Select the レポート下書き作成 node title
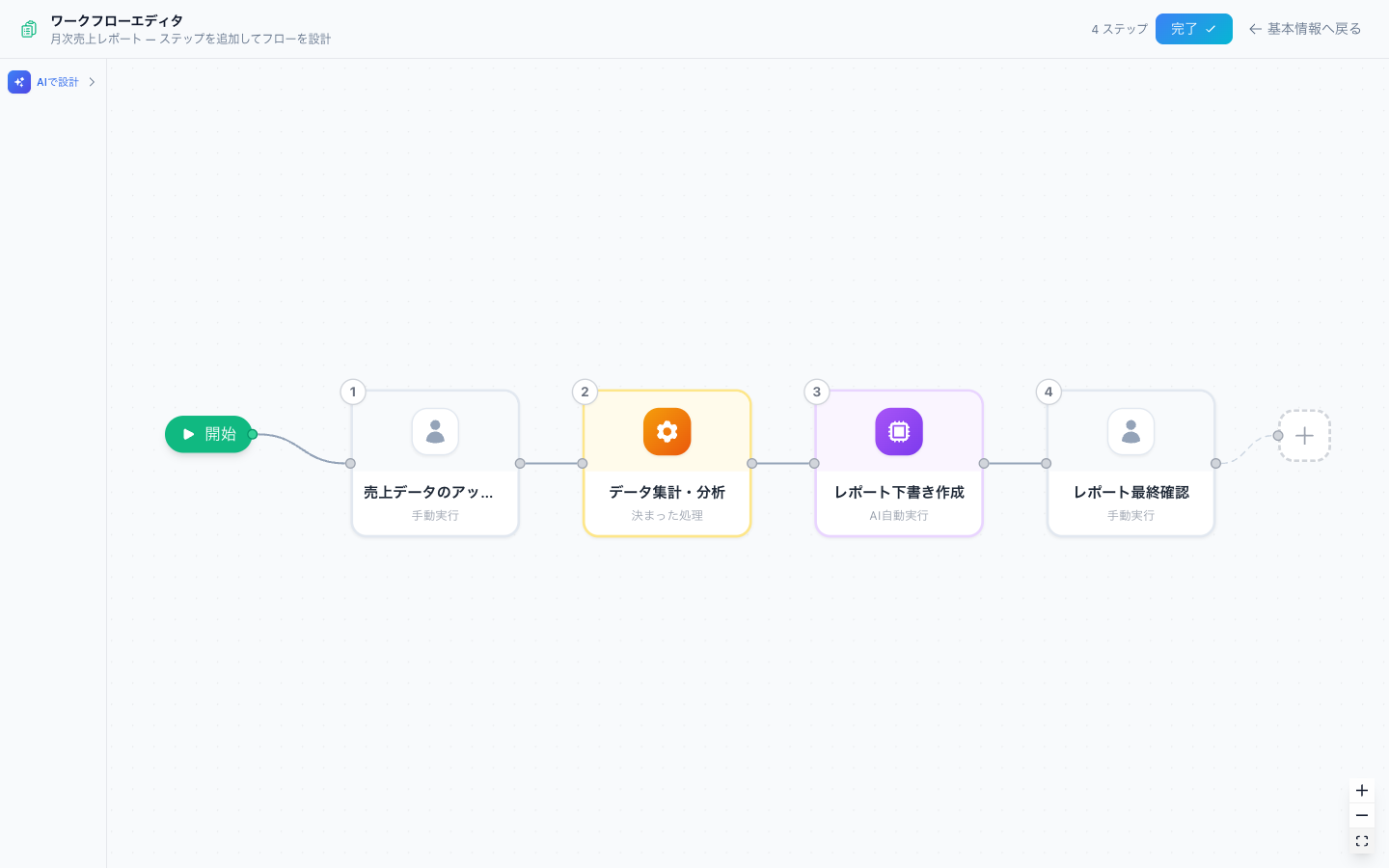The height and width of the screenshot is (868, 1389). 899,492
